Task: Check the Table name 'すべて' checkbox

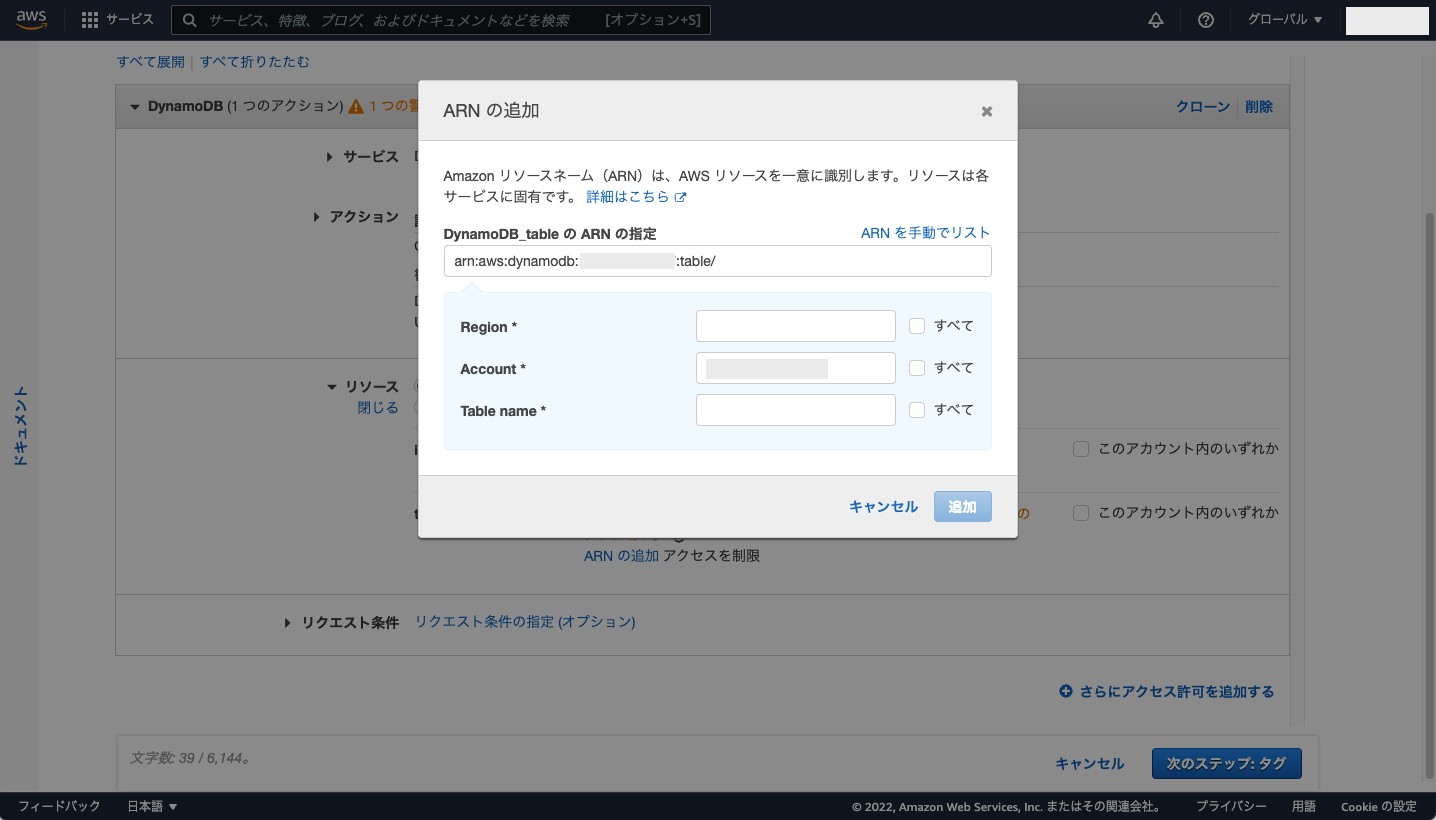Action: (917, 410)
